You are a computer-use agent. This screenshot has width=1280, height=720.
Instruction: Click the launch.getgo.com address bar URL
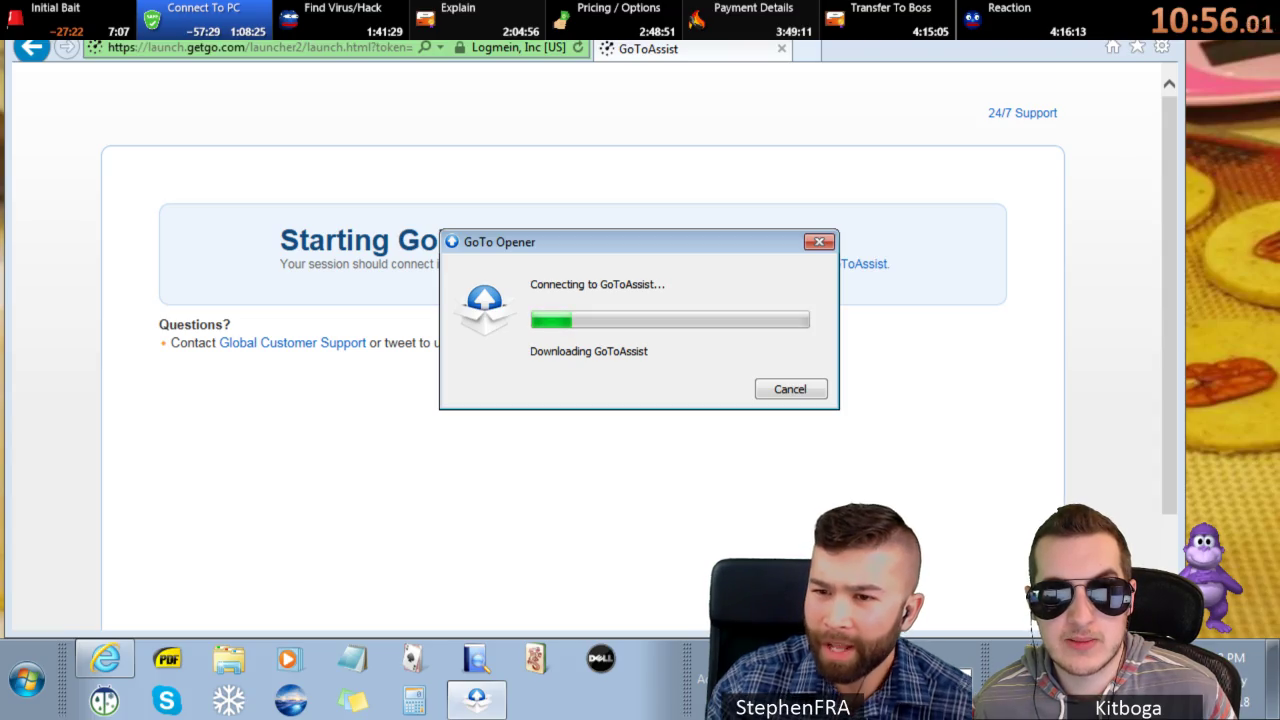tap(260, 47)
